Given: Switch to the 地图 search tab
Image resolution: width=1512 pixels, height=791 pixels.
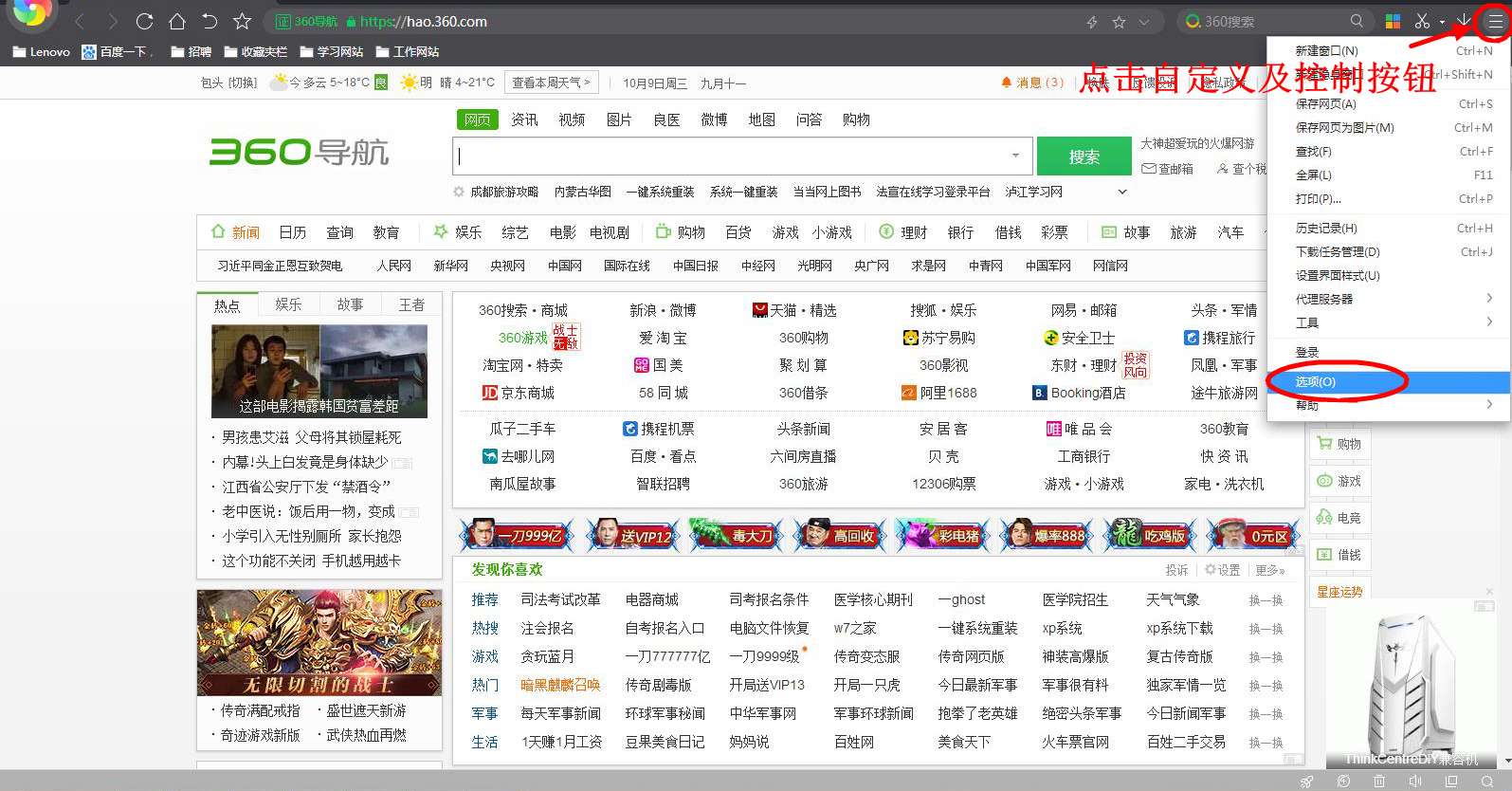Looking at the screenshot, I should tap(761, 120).
